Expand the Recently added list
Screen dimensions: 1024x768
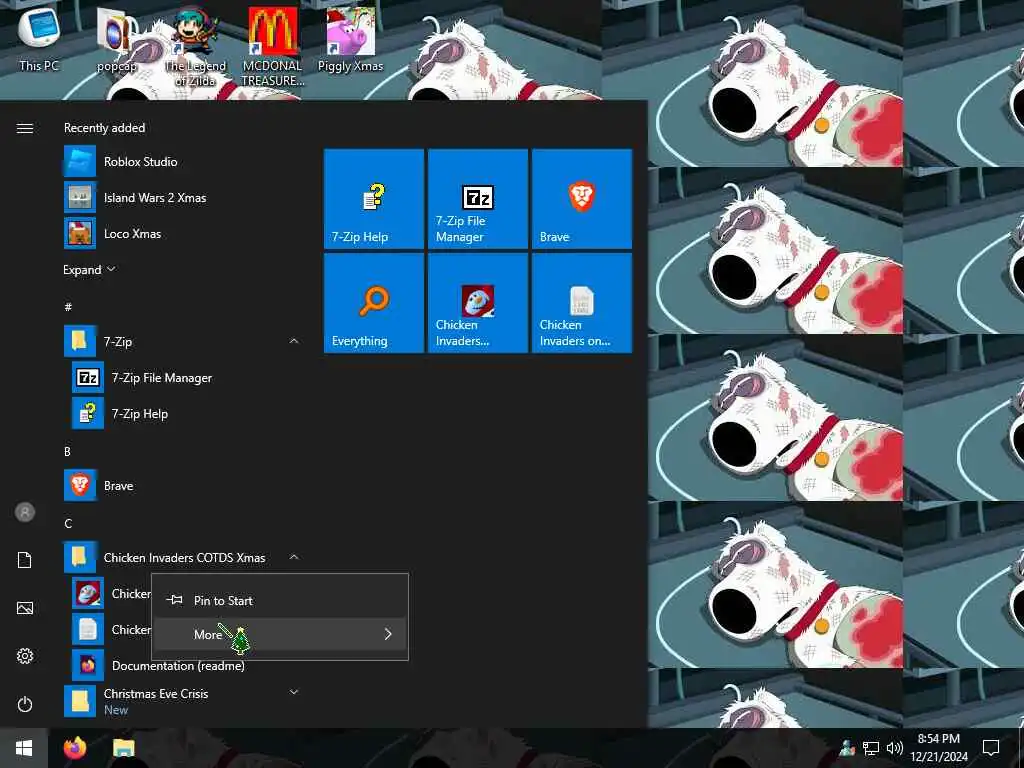click(89, 269)
